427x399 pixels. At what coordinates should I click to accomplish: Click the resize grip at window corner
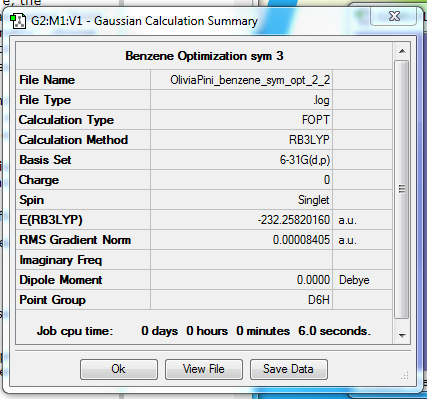[x=404, y=376]
